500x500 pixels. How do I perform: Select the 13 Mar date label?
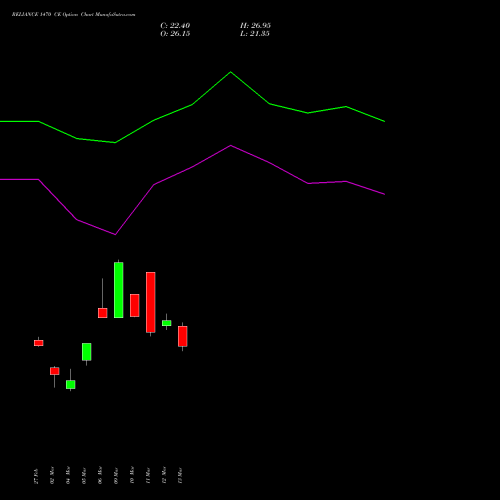(x=180, y=475)
